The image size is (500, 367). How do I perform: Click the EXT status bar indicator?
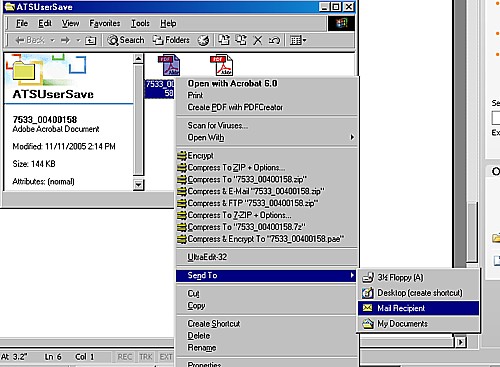click(x=166, y=357)
